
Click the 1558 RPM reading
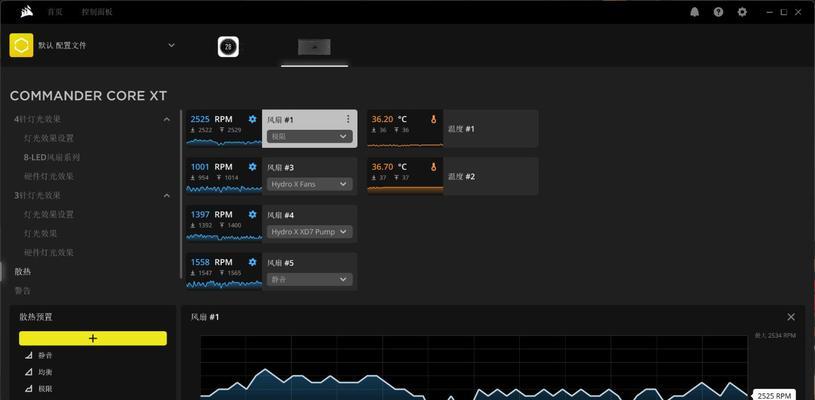click(x=211, y=262)
